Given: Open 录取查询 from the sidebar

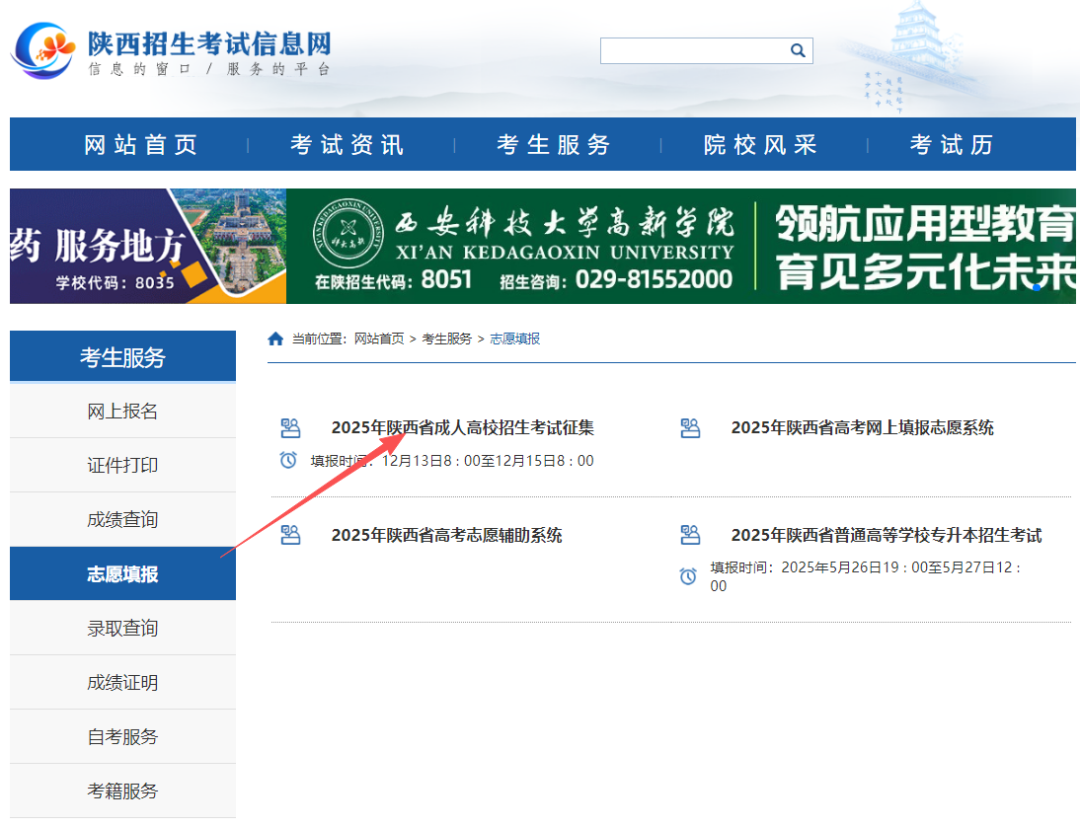Looking at the screenshot, I should (123, 628).
